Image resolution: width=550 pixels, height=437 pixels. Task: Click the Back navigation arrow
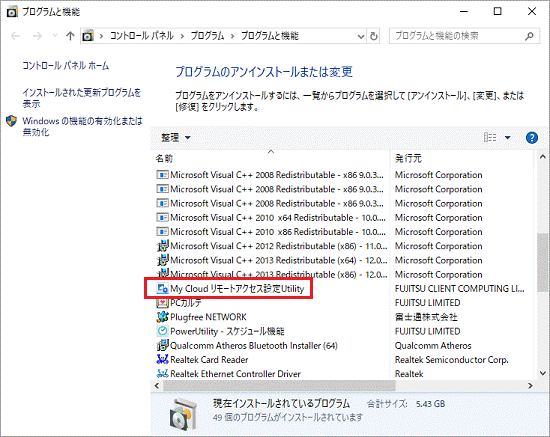coord(15,36)
